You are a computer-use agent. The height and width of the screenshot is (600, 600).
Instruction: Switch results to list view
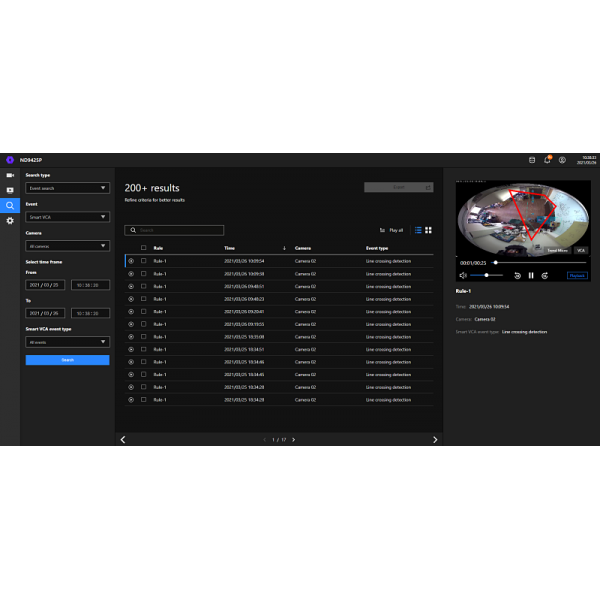point(417,230)
